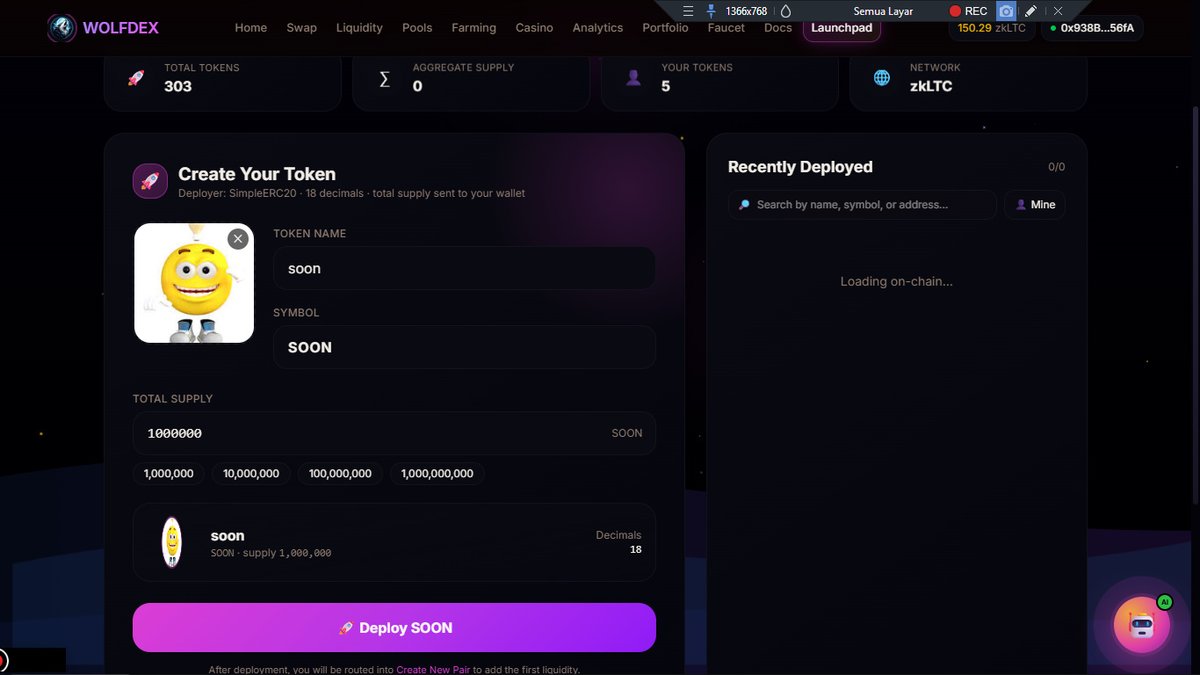1200x675 pixels.
Task: Open the Liquidity page
Action: click(359, 28)
